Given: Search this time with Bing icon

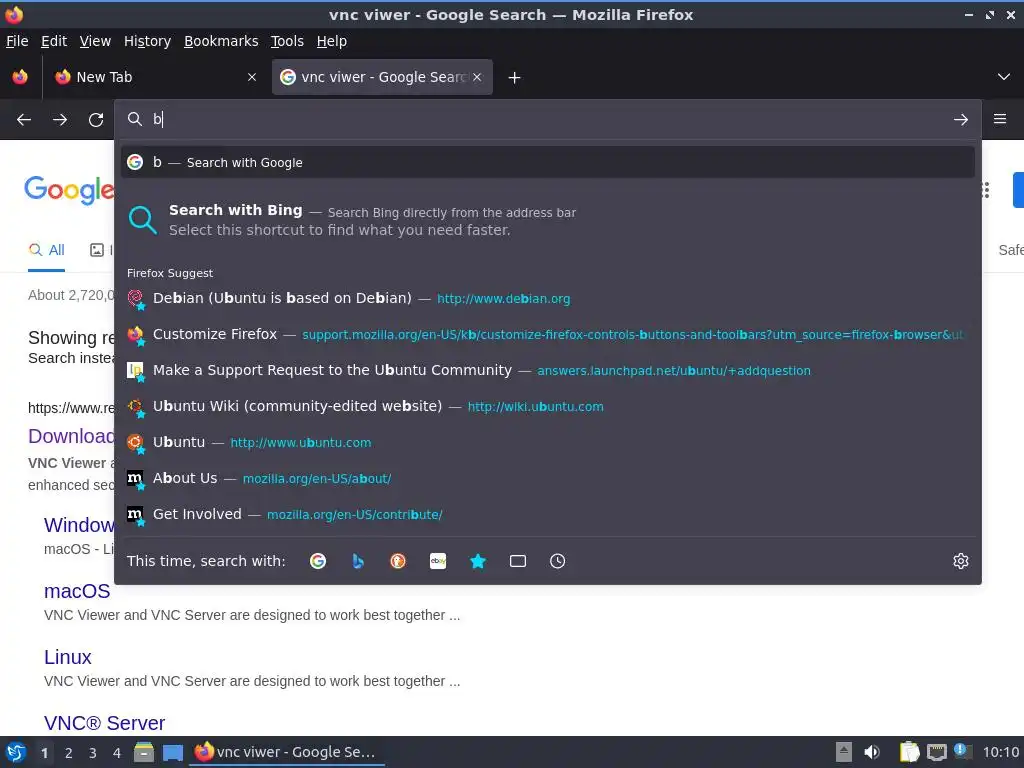Looking at the screenshot, I should coord(358,561).
